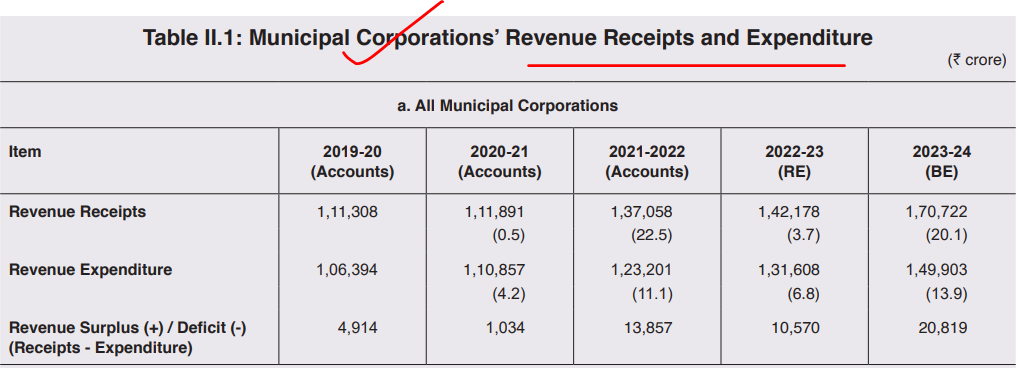Viewport: 1020px width, 368px height.
Task: Click the 2022-23 (RE) column header
Action: point(794,162)
